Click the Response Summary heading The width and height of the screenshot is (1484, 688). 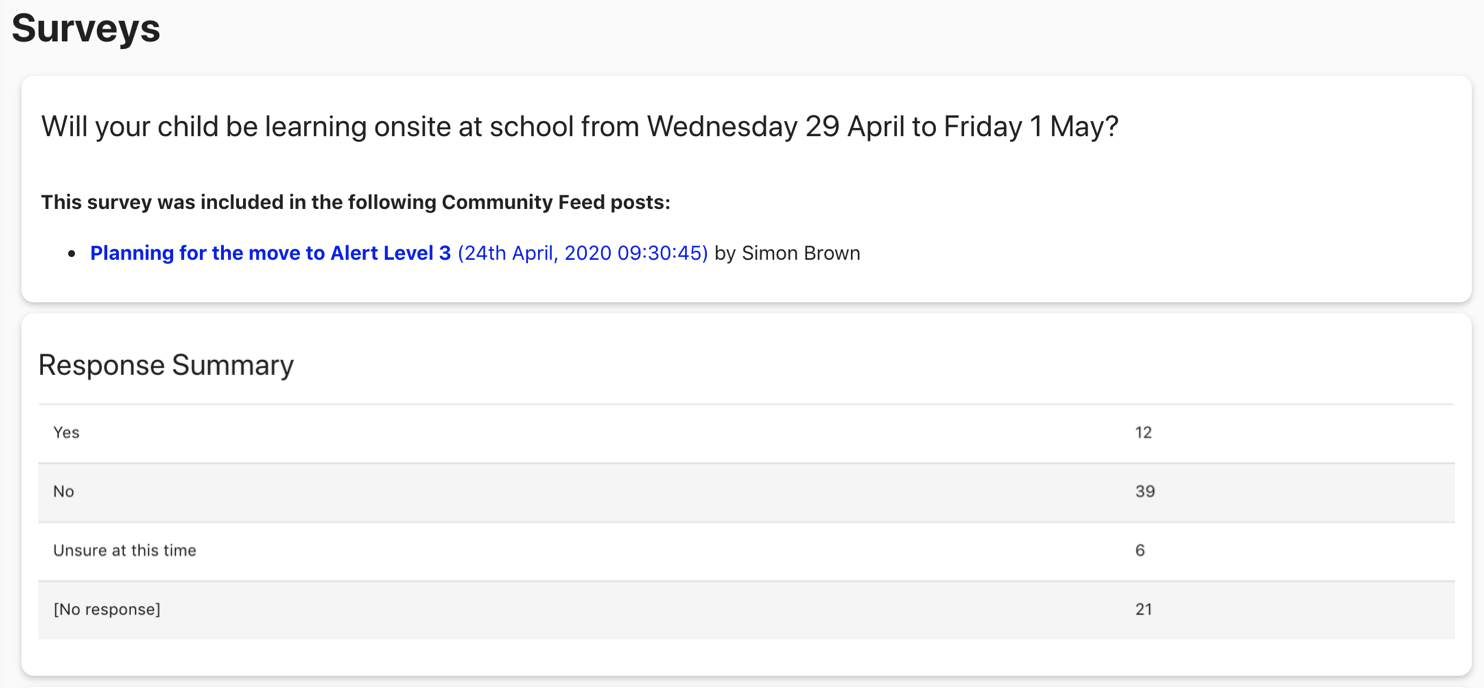[x=166, y=365]
